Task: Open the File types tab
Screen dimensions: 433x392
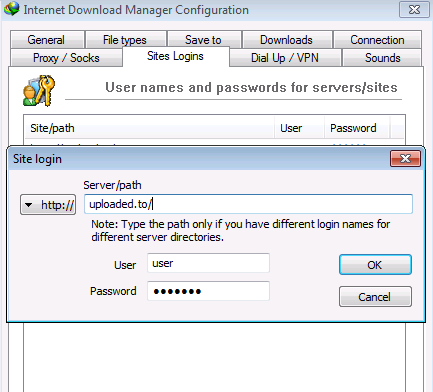Action: (x=125, y=40)
